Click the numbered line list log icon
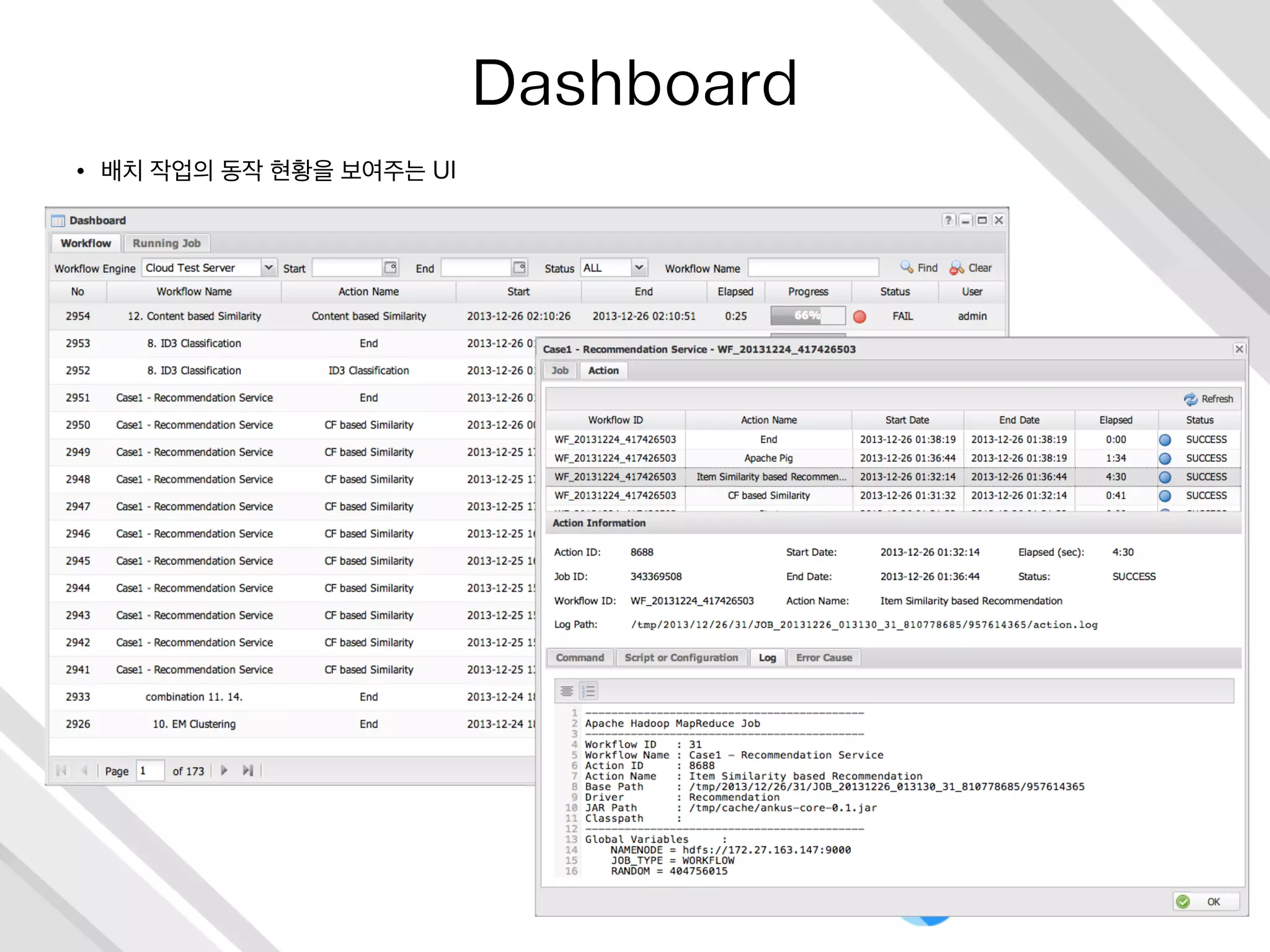The width and height of the screenshot is (1270, 952). click(588, 690)
